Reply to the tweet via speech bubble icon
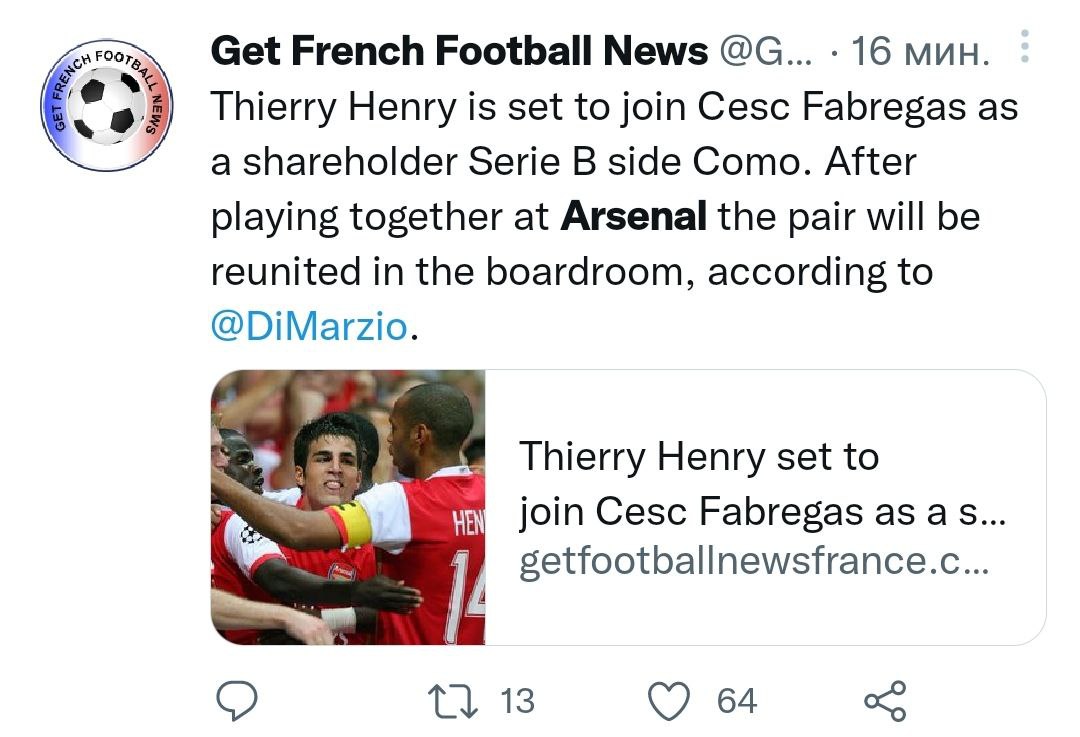Viewport: 1080px width, 737px height. point(238,700)
